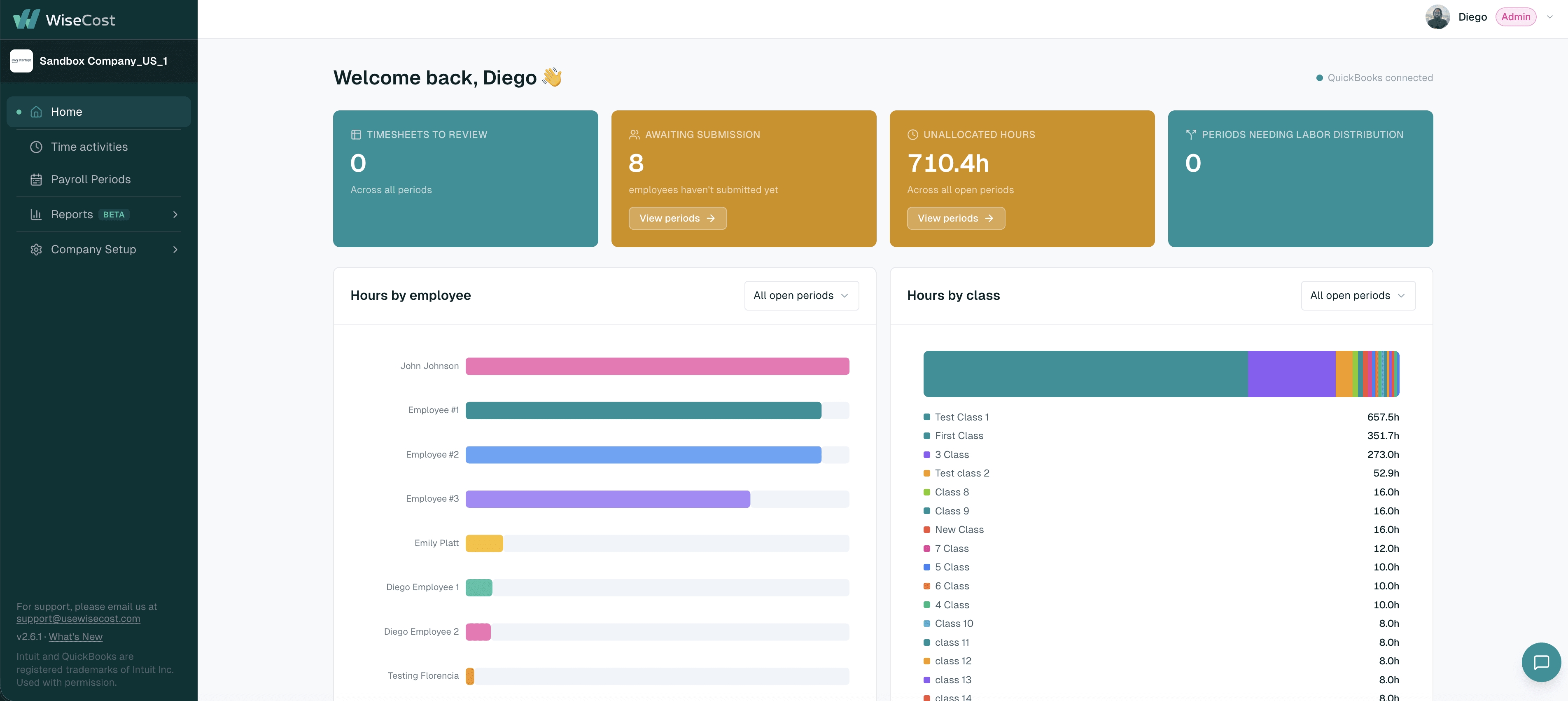Click Diego's profile avatar picture
Screen dimensions: 1568x701
click(1437, 17)
